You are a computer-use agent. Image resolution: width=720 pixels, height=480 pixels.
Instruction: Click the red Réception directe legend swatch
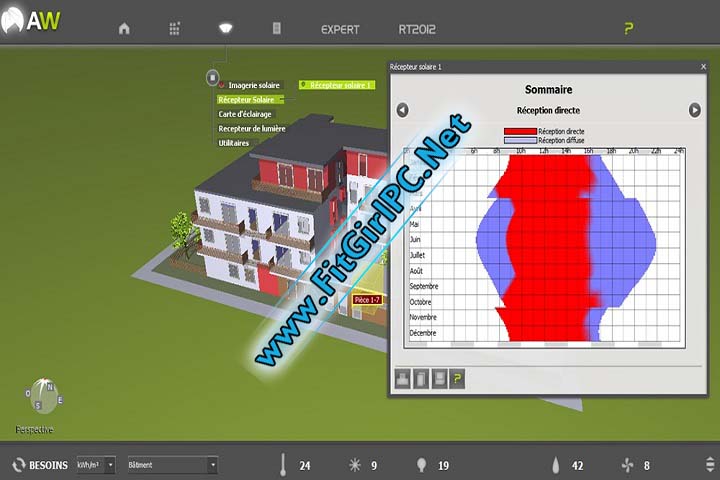click(x=519, y=132)
